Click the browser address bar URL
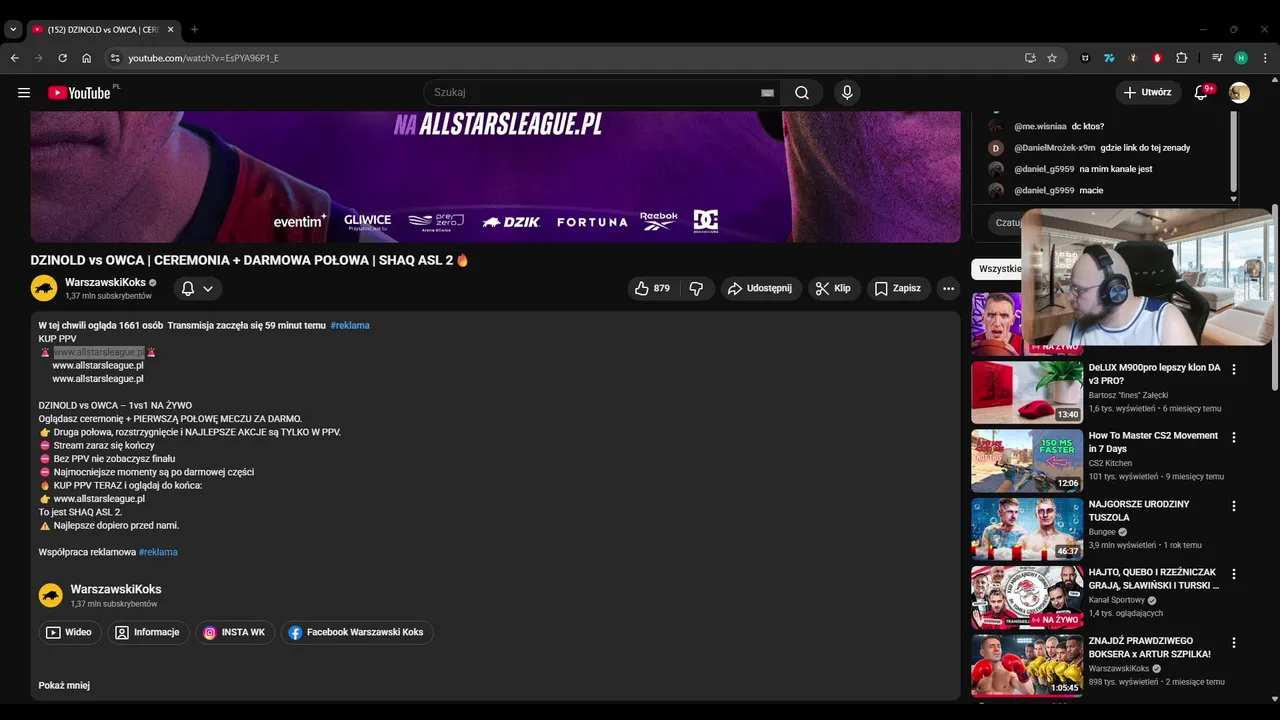 click(204, 58)
